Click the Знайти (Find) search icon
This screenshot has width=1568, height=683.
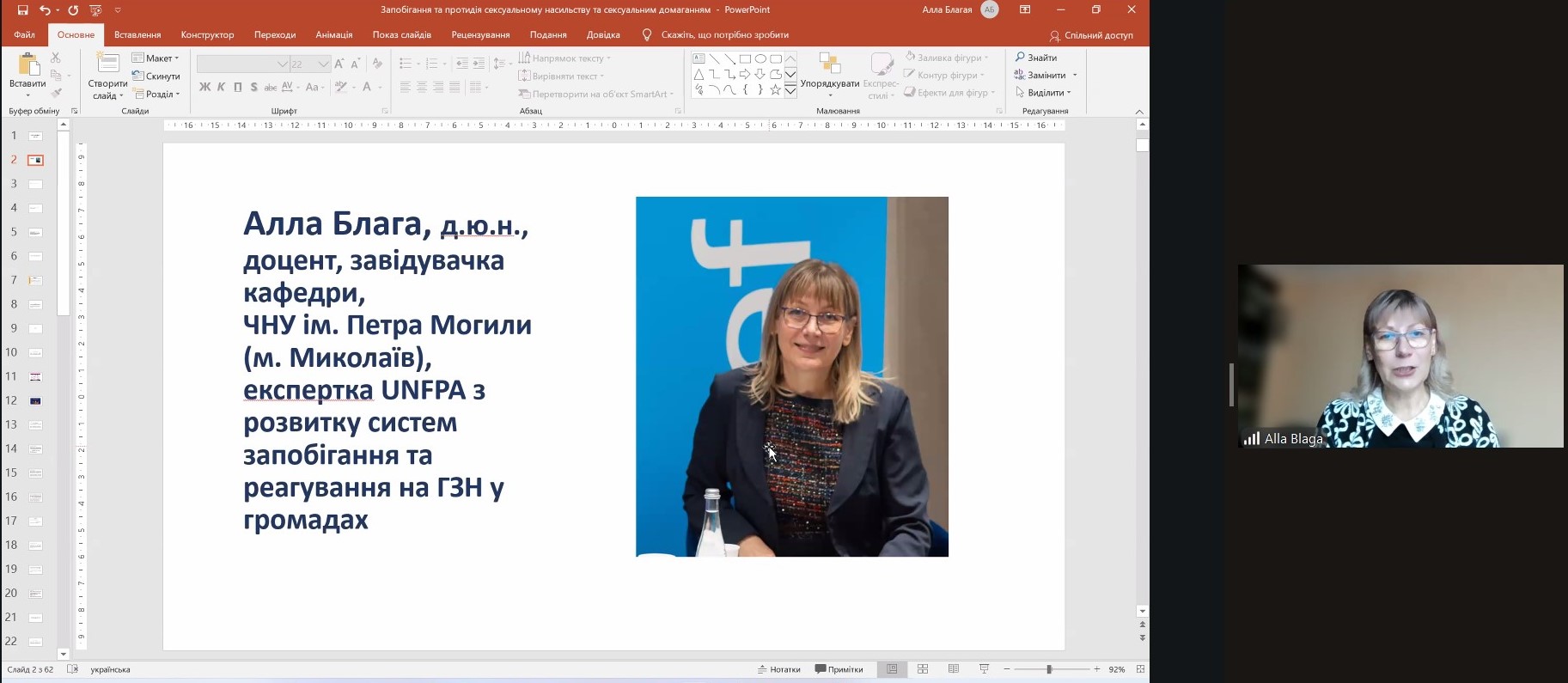1021,58
